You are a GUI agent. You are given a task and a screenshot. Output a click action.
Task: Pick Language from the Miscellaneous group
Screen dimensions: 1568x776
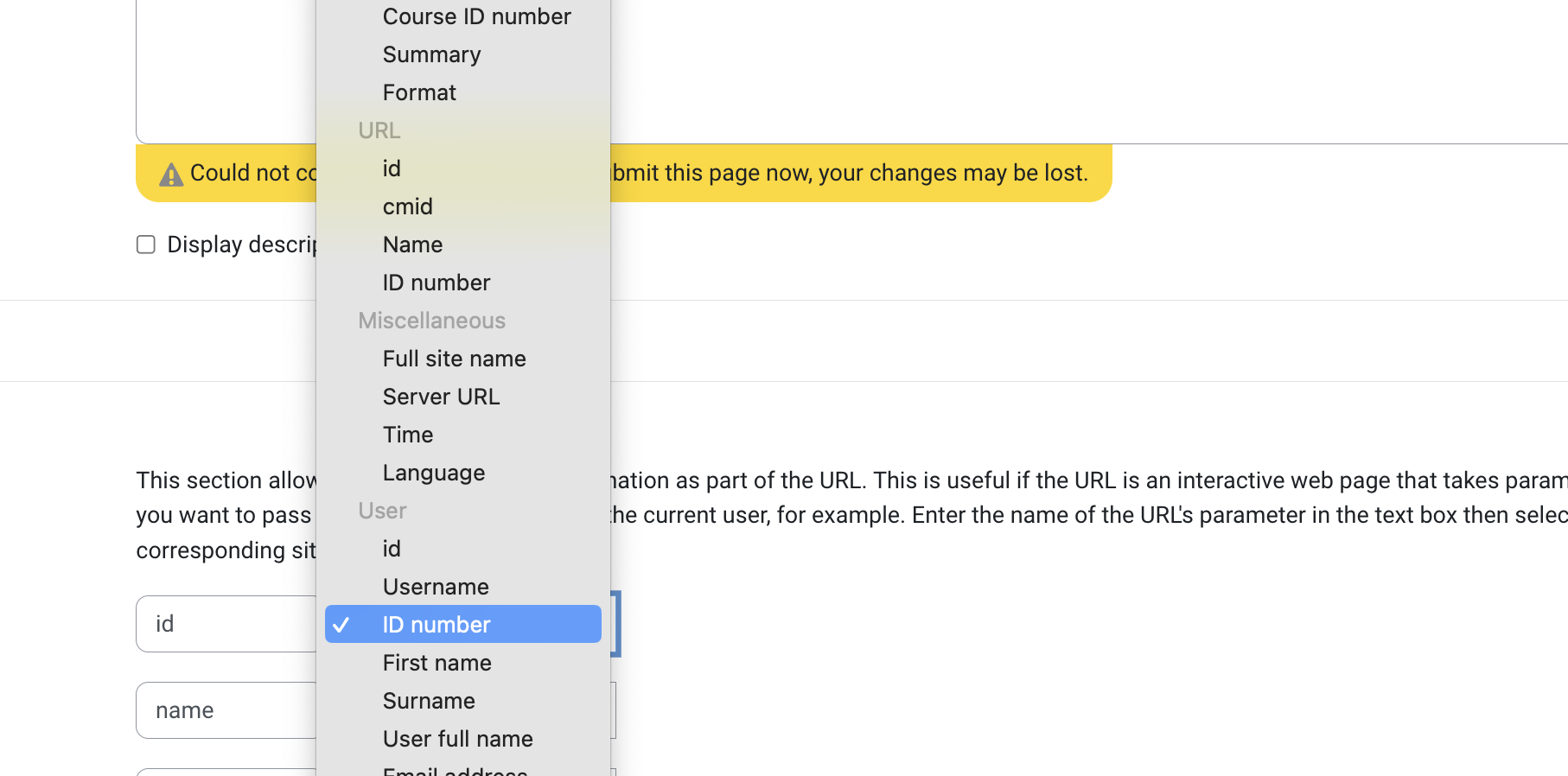coord(433,473)
